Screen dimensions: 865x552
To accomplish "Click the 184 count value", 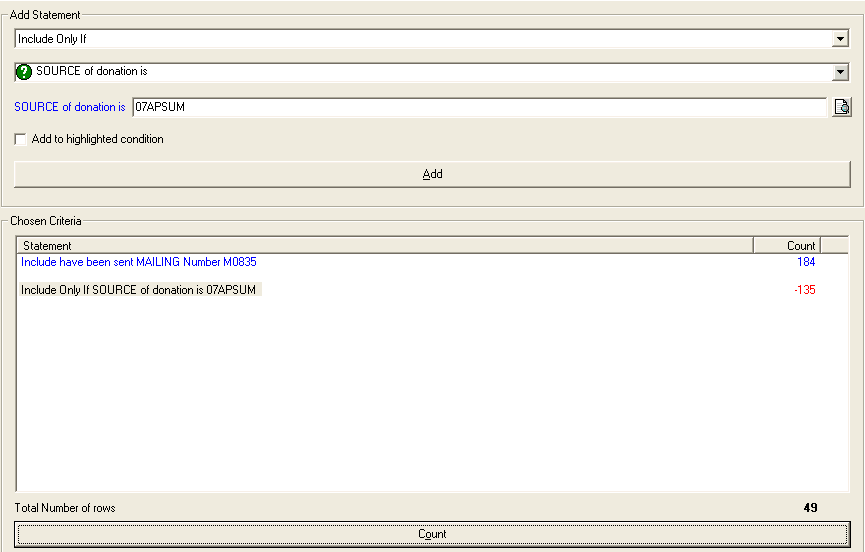I will click(x=805, y=262).
